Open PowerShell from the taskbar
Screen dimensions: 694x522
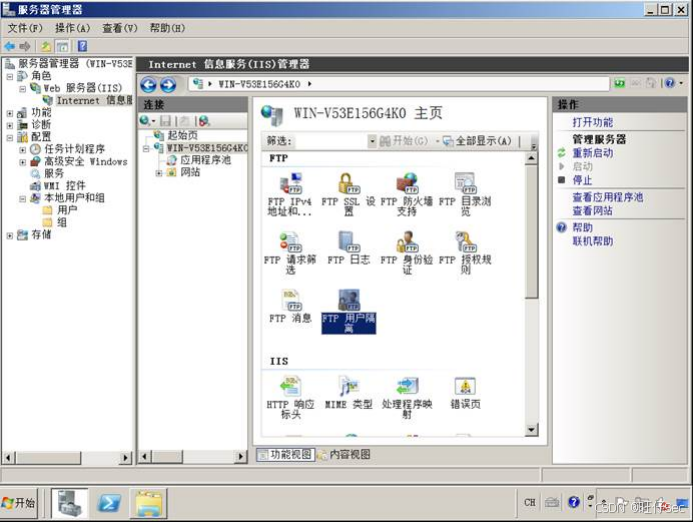click(109, 503)
